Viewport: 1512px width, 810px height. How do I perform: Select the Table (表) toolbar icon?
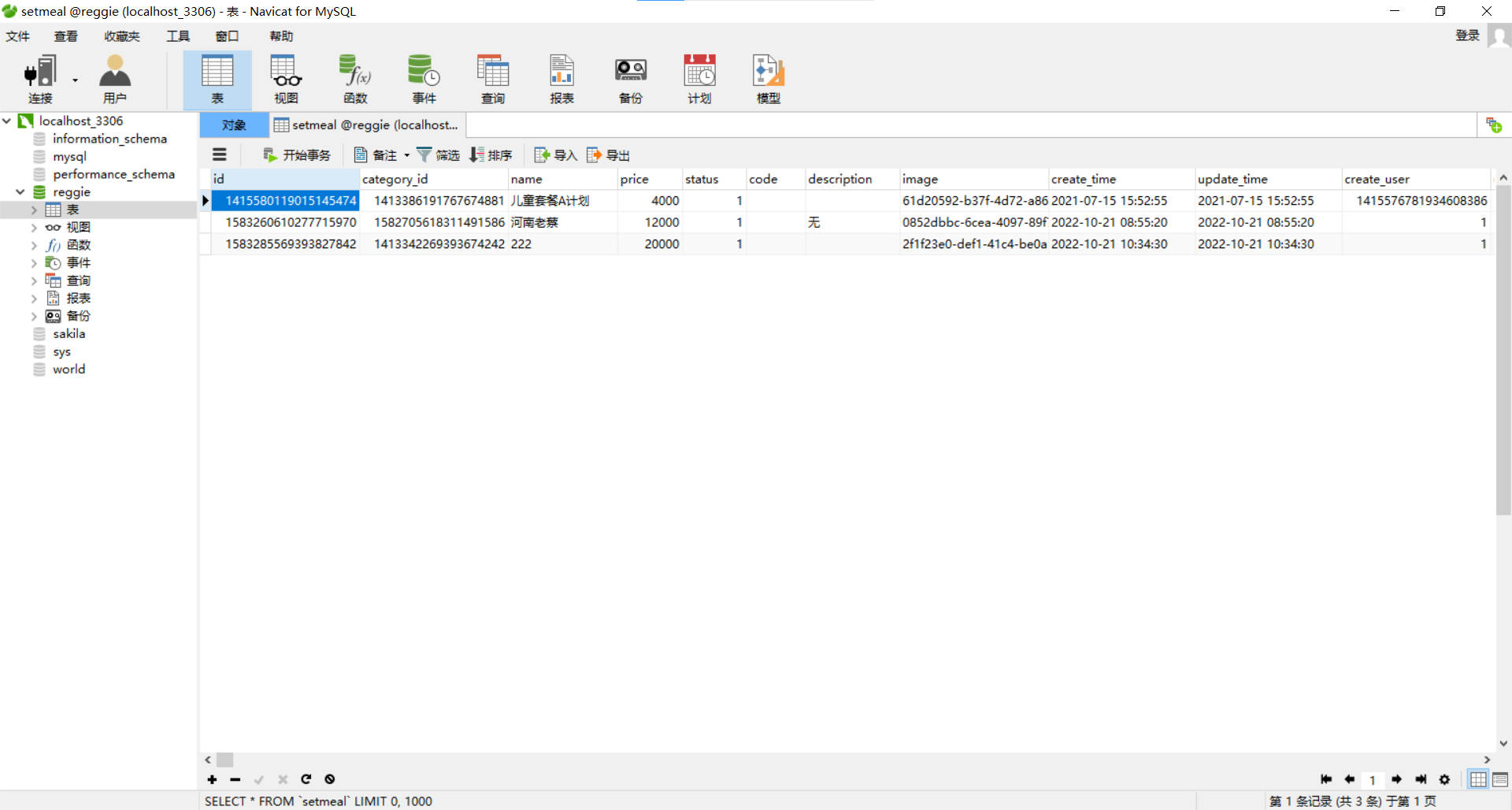pos(217,80)
